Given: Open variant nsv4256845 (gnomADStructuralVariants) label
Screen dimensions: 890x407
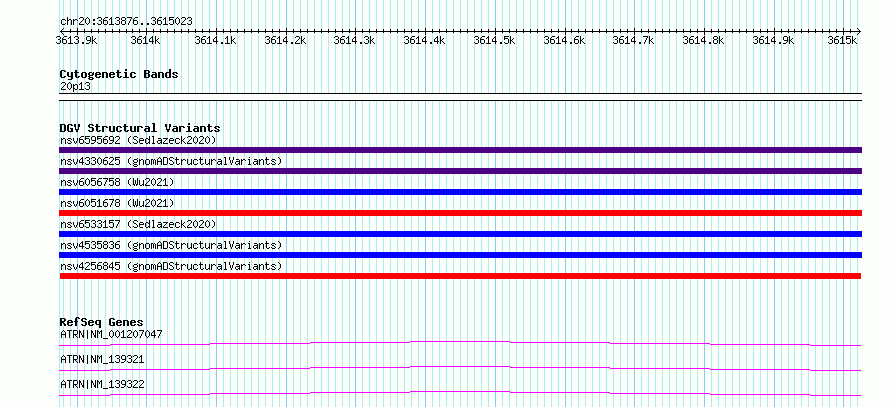Looking at the screenshot, I should [x=171, y=266].
